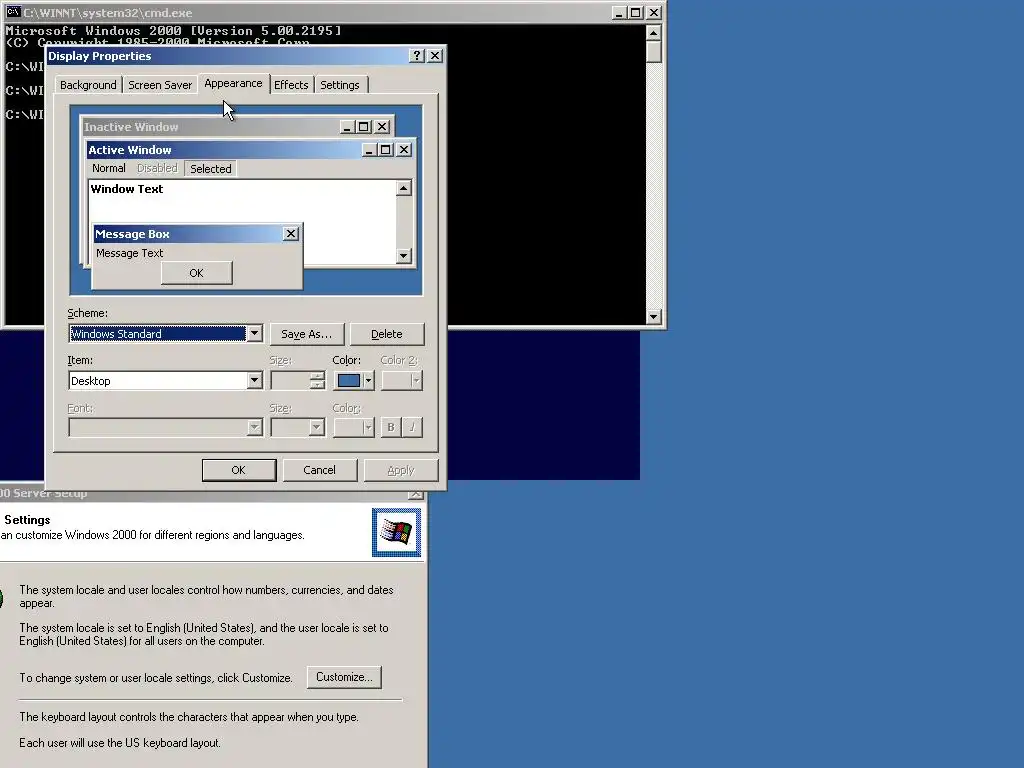This screenshot has width=1024, height=768.
Task: Click the preview OK button in Message Box
Action: (x=197, y=273)
